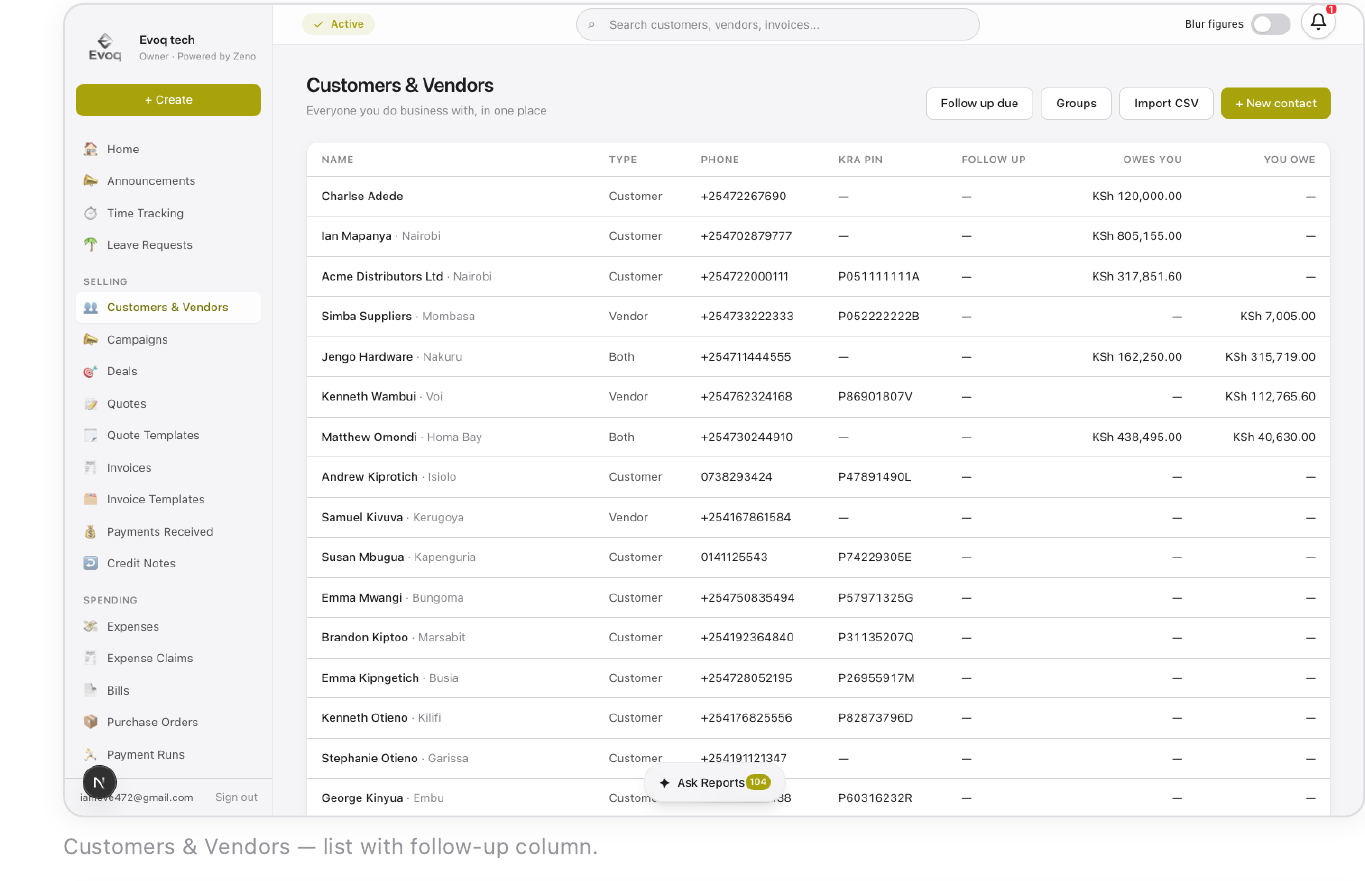Click the Evoq tech logo
Screen dimensions: 1365x881
click(105, 47)
